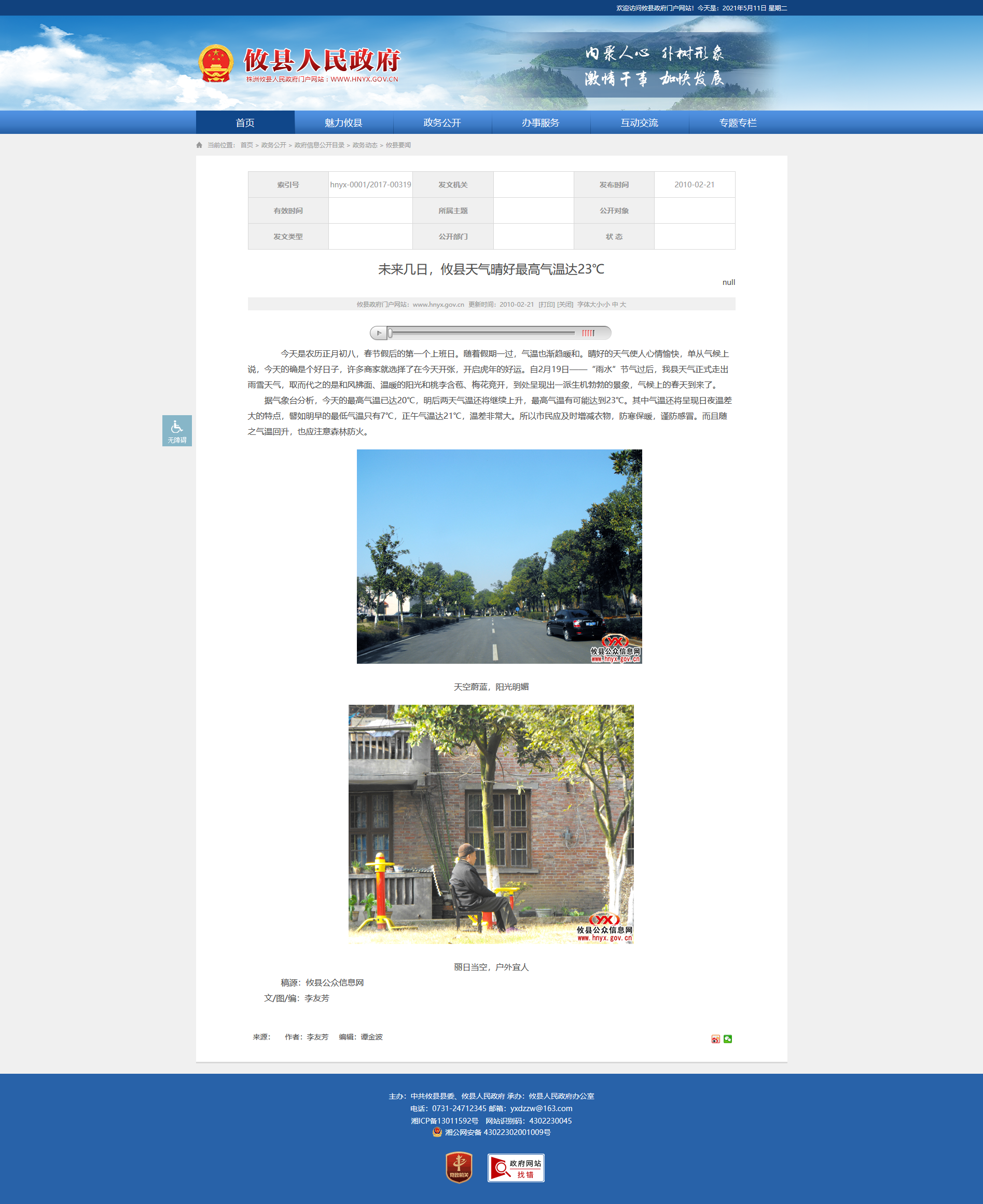Click the blue-sky road photo
Image resolution: width=983 pixels, height=1204 pixels.
(x=499, y=556)
